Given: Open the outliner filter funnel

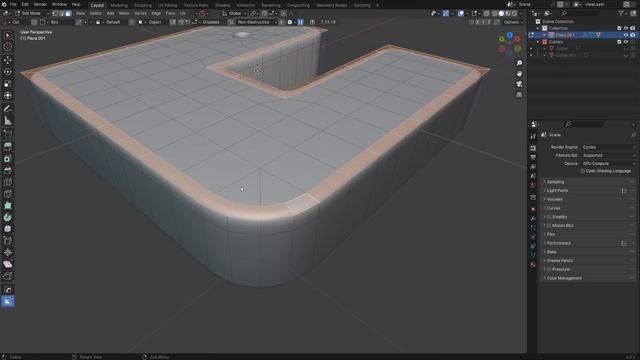Looking at the screenshot, I should click(621, 13).
